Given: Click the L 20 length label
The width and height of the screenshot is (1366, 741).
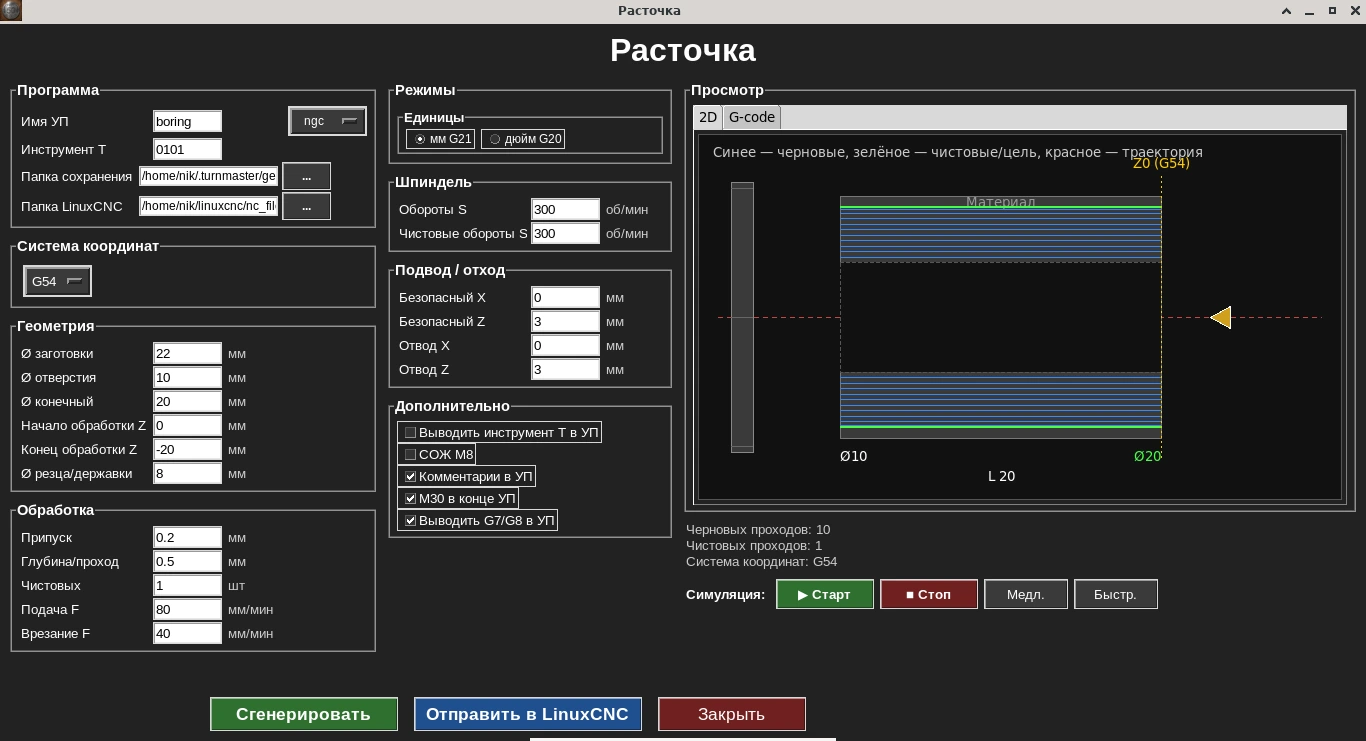Looking at the screenshot, I should click(1001, 476).
